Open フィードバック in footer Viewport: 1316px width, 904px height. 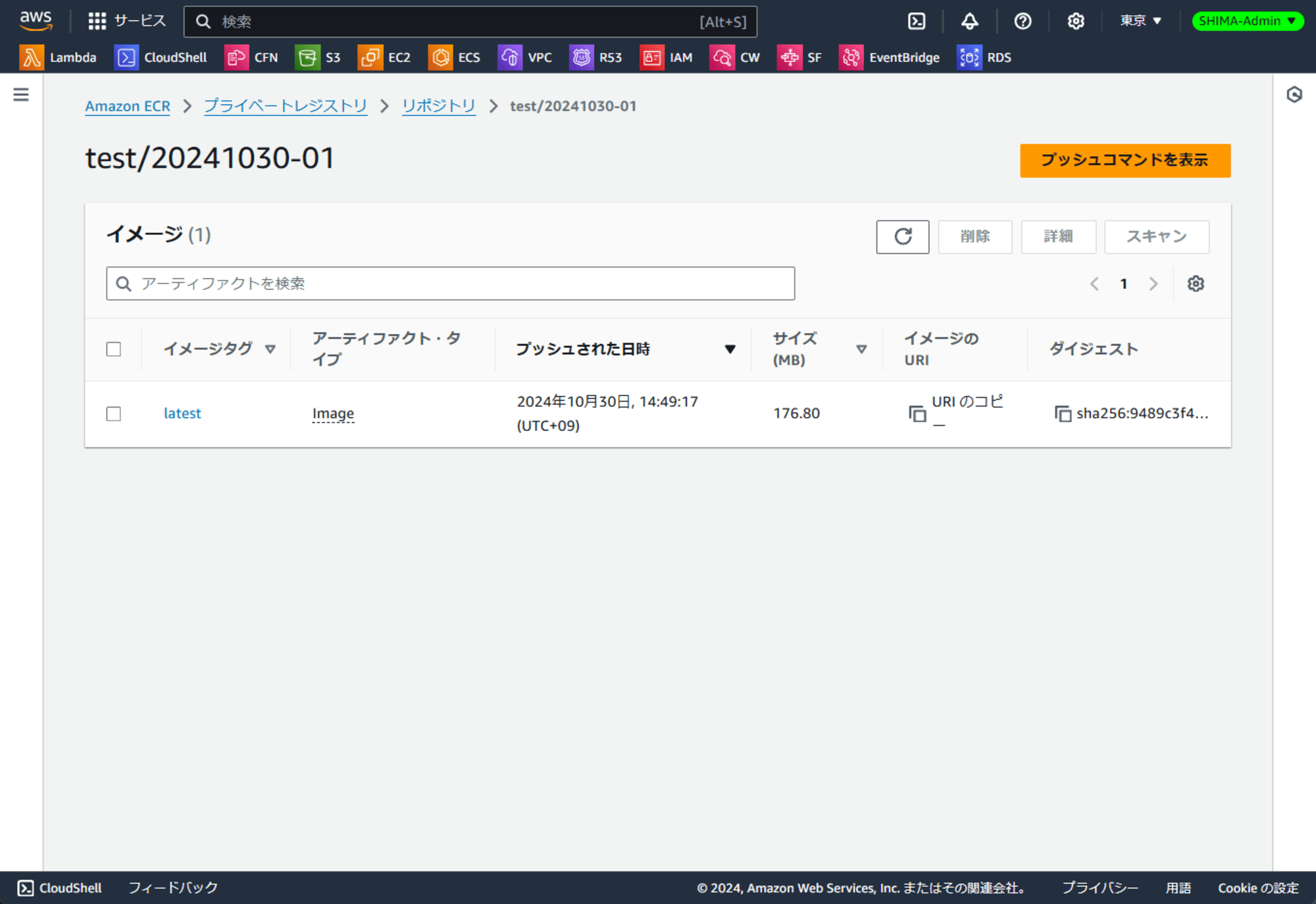point(173,888)
